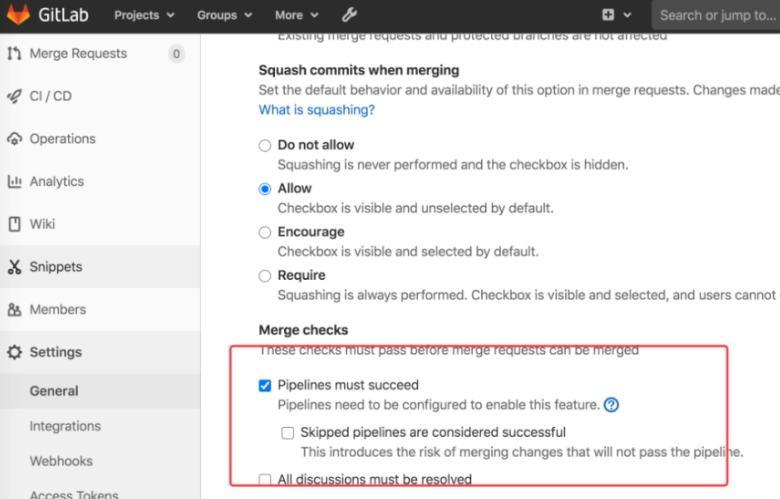Open the Wiki book icon
This screenshot has height=499, width=780.
pos(14,224)
